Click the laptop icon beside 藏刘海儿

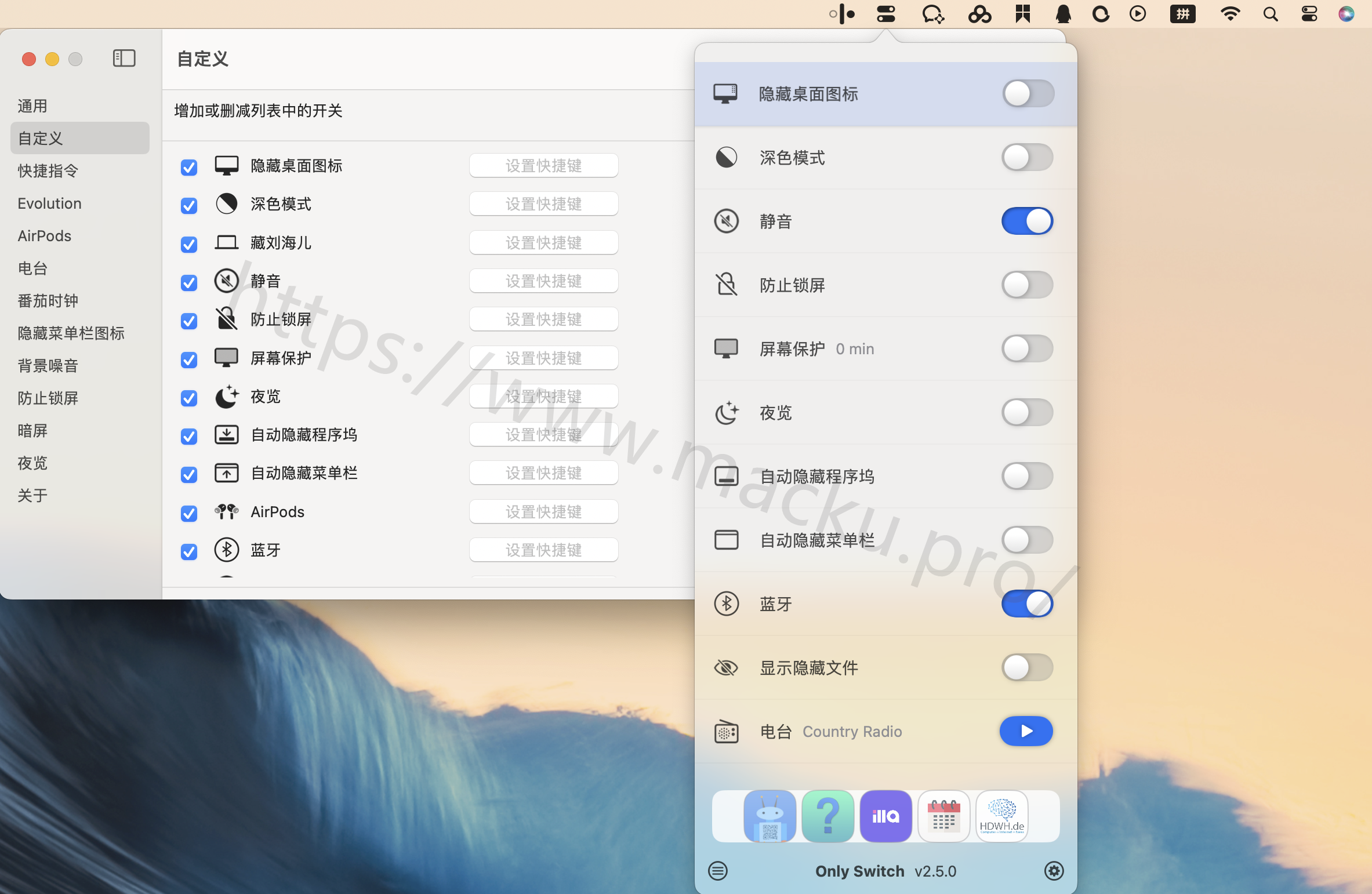click(226, 242)
